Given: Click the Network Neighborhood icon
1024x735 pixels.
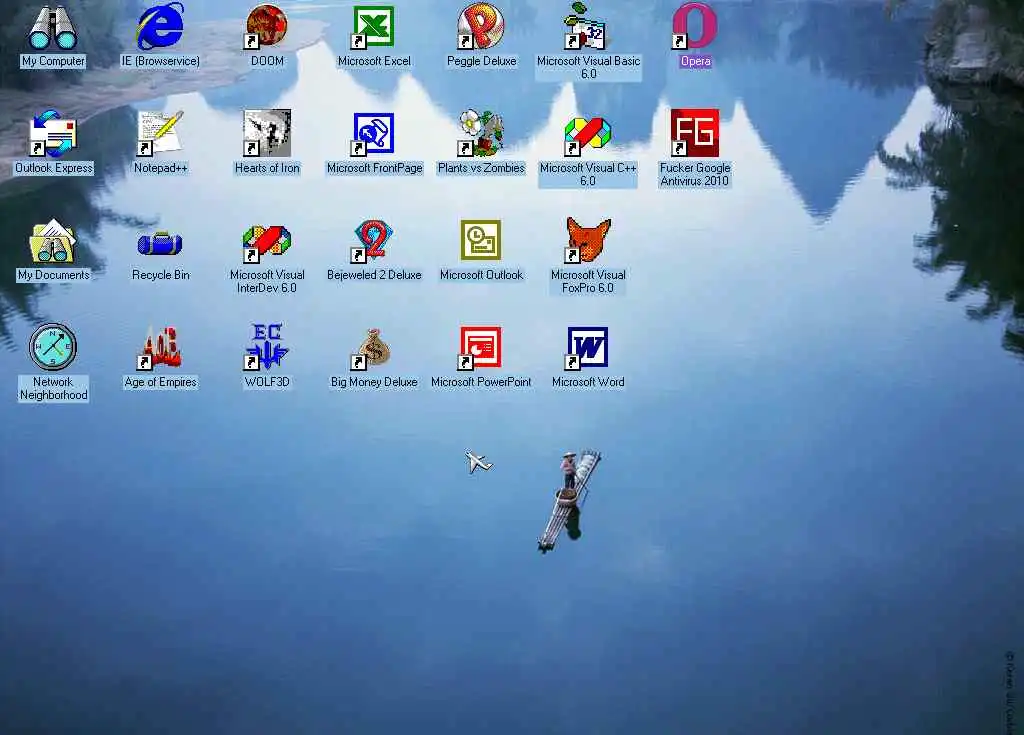Looking at the screenshot, I should tap(53, 346).
